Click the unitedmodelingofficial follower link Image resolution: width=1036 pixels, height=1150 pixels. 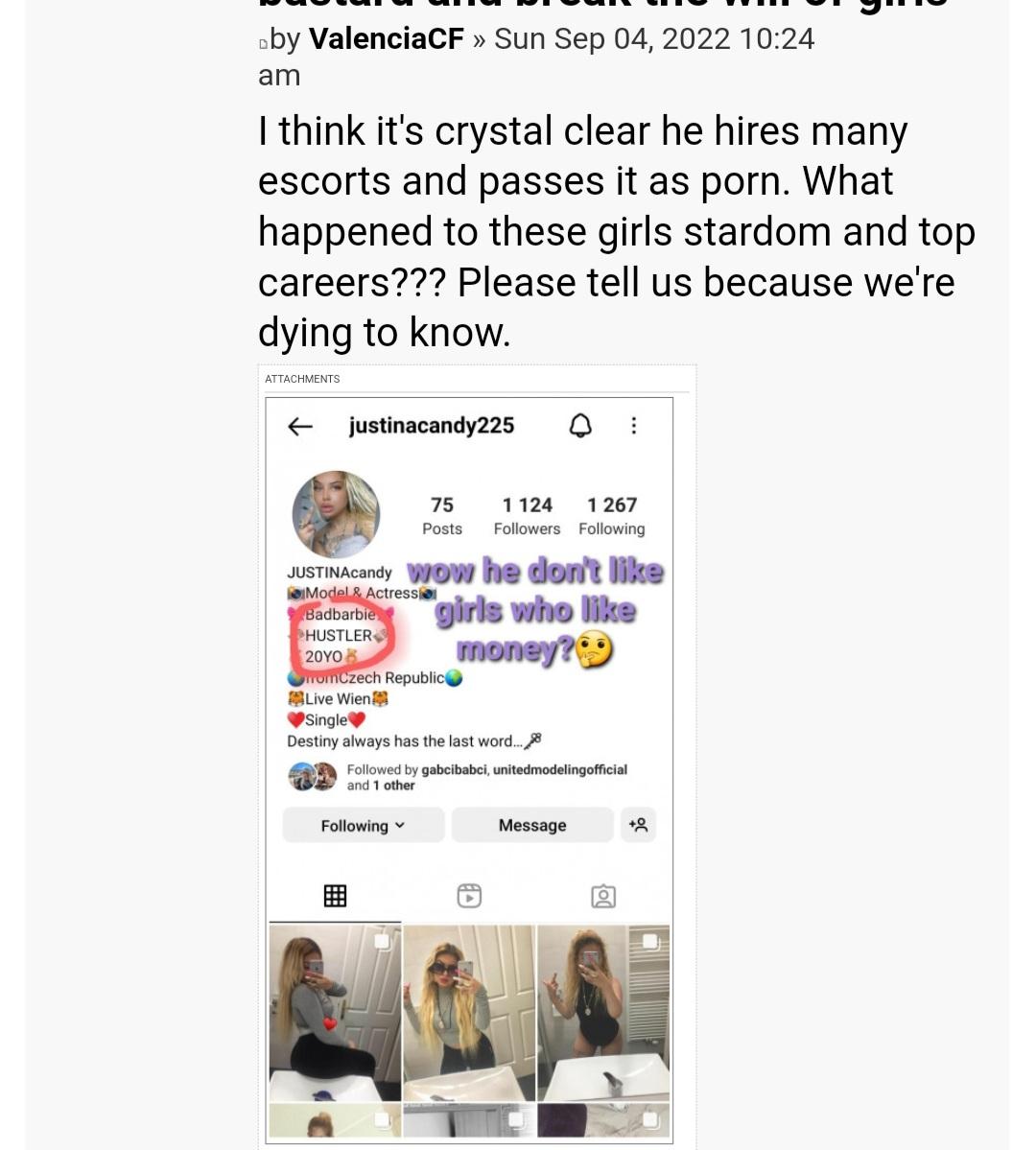coord(560,769)
